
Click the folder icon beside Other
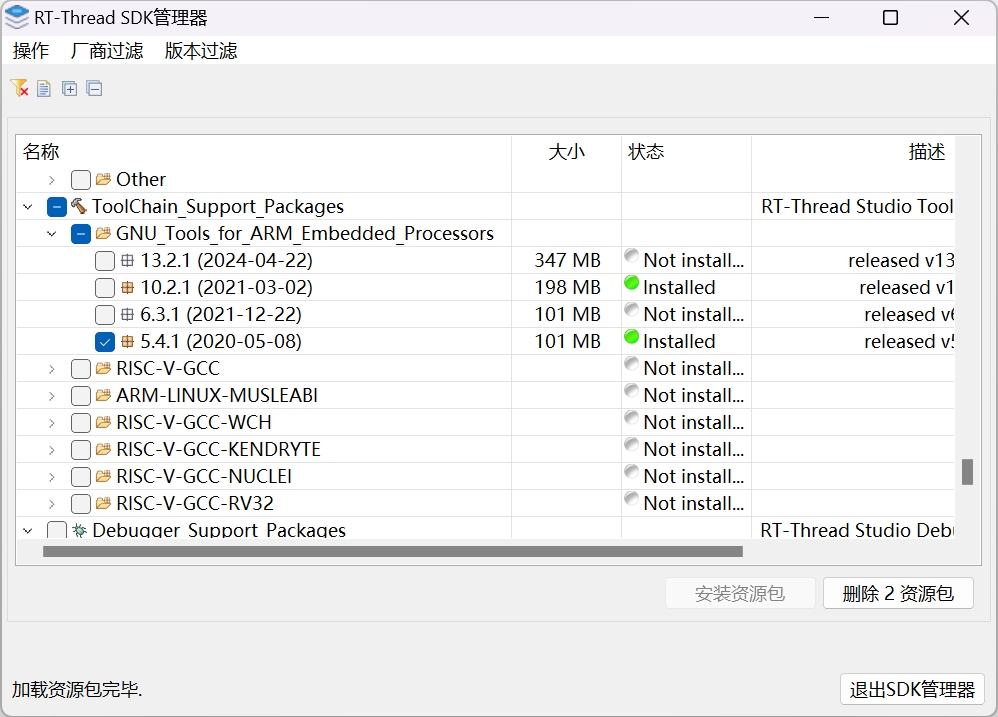pos(103,179)
